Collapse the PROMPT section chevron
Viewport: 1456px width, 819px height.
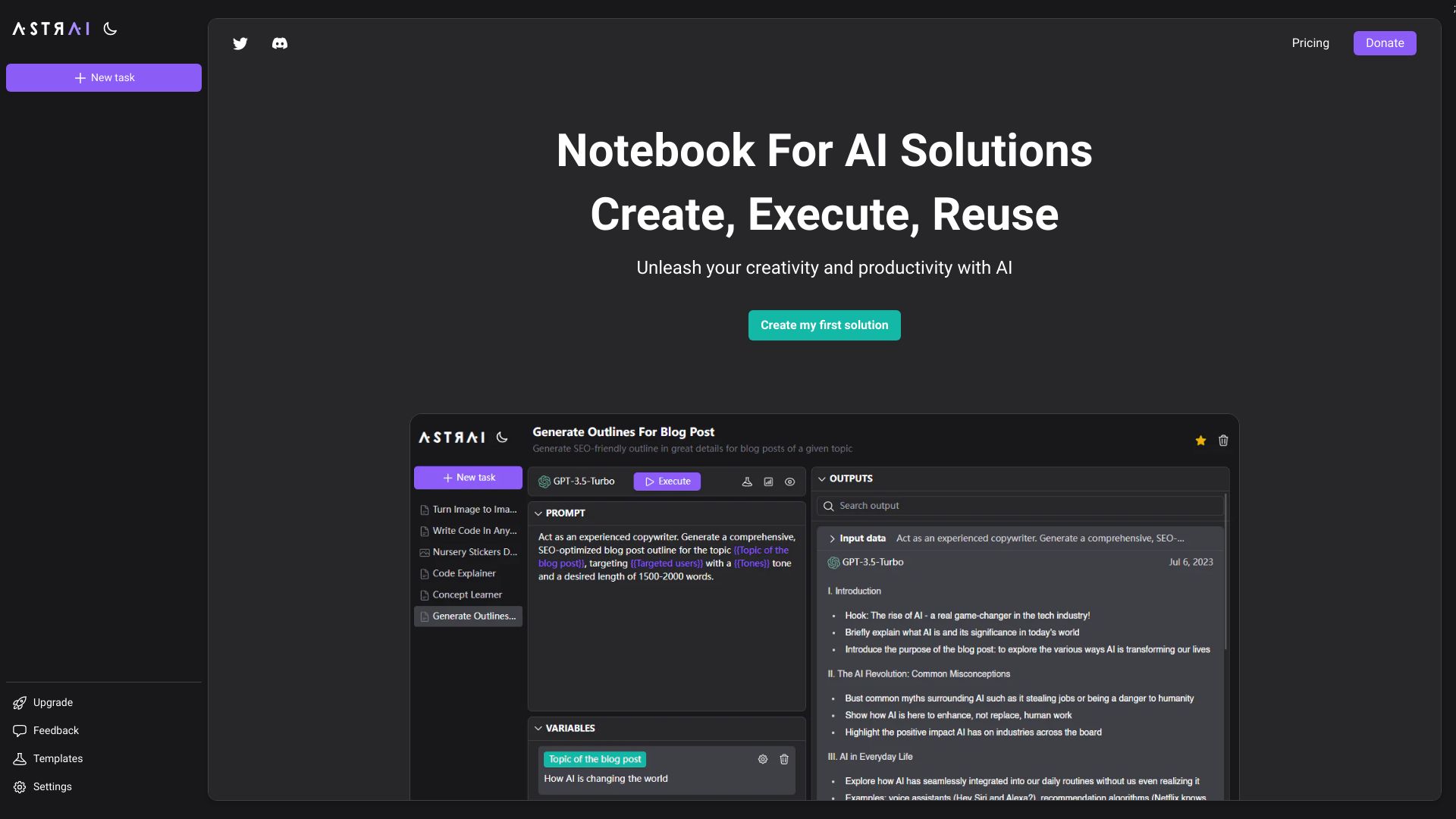click(x=538, y=513)
